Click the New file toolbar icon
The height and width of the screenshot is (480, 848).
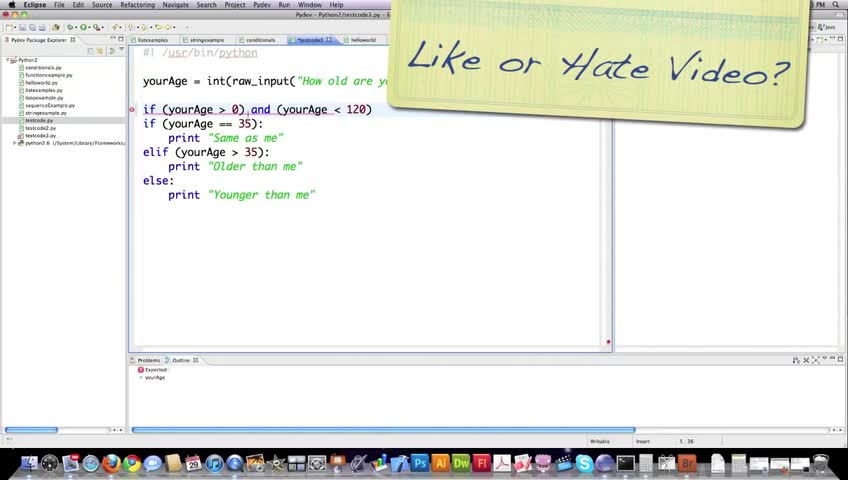(x=9, y=27)
